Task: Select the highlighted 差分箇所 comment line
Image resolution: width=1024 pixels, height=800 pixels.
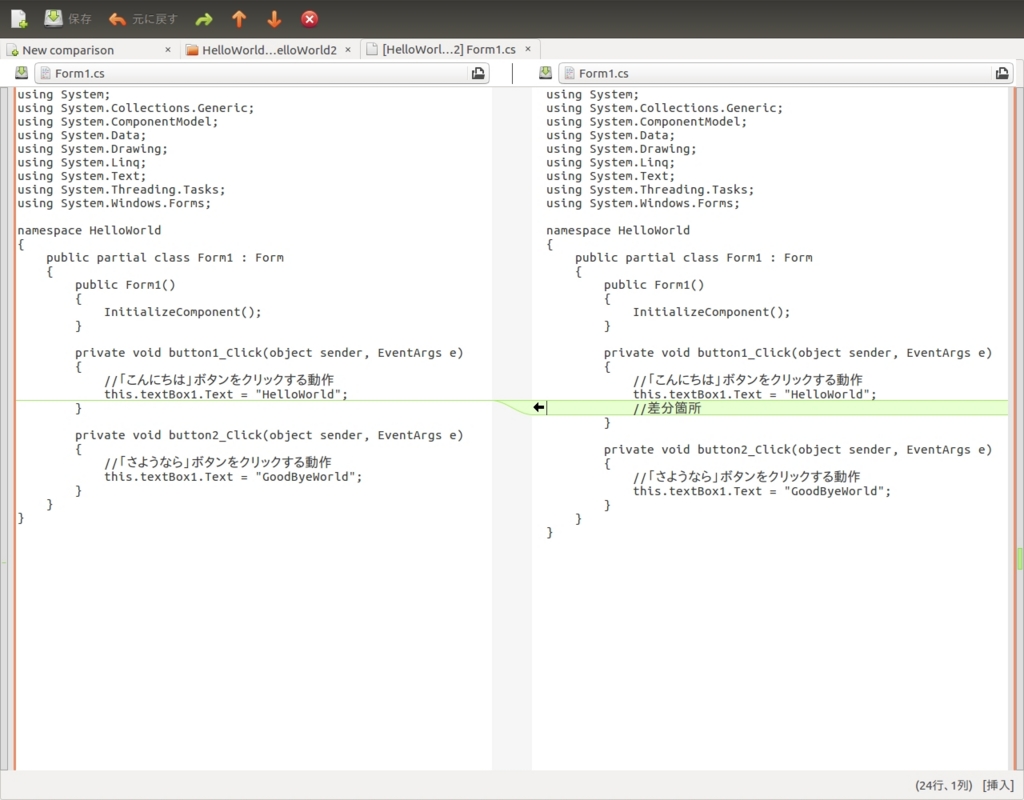Action: [668, 408]
